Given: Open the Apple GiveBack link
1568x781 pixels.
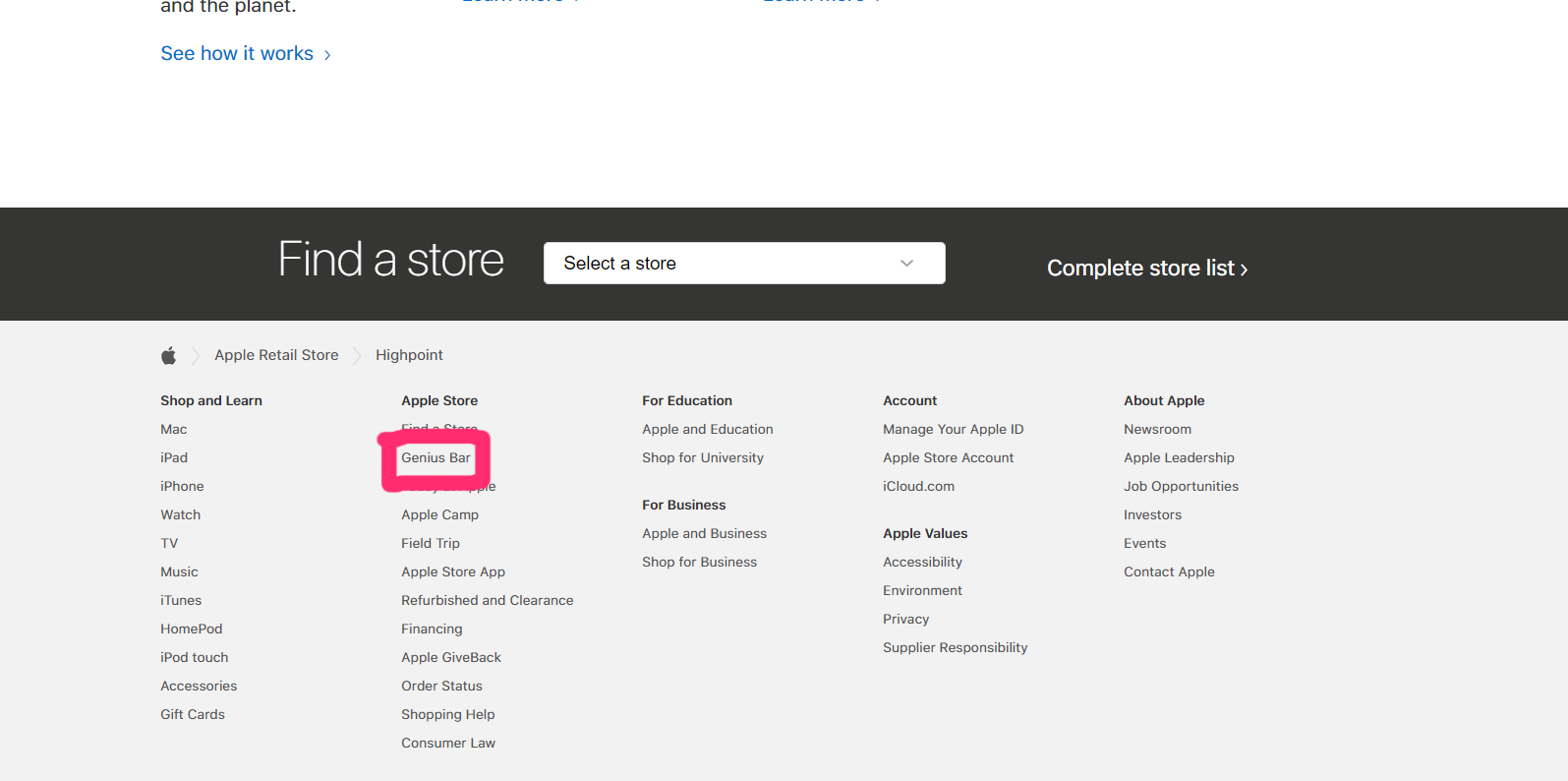Looking at the screenshot, I should tap(451, 657).
